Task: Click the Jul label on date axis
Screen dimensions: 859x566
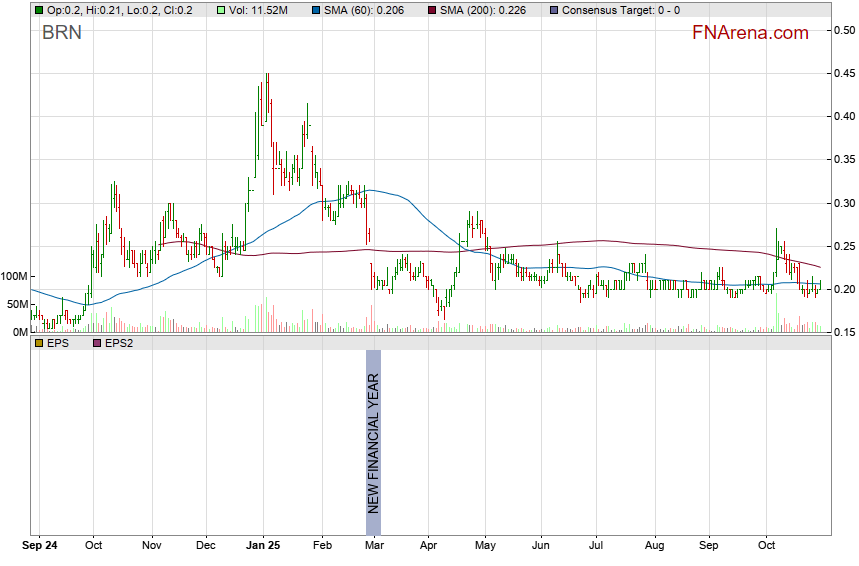Action: tap(596, 547)
